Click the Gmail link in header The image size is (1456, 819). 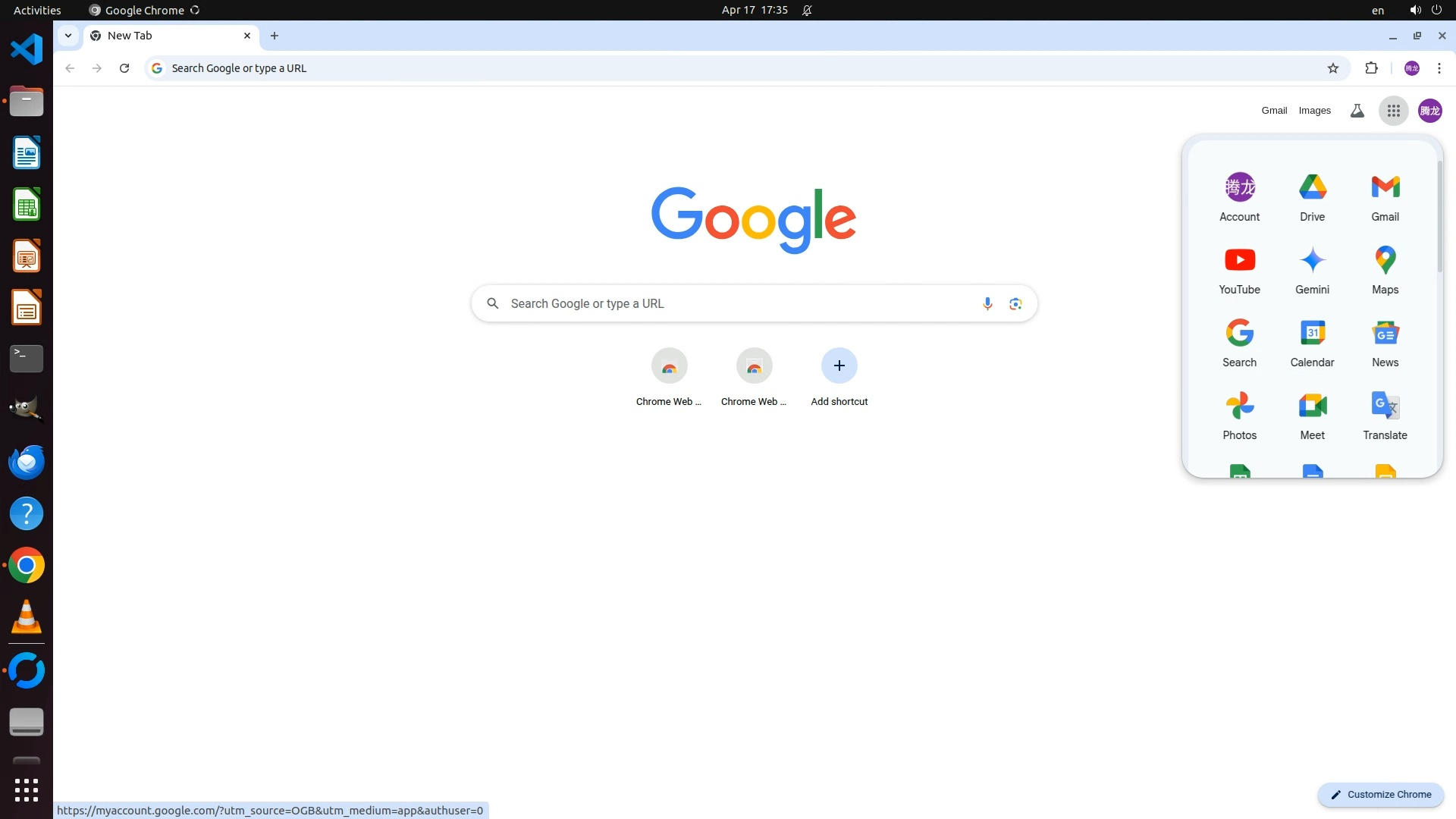1274,111
